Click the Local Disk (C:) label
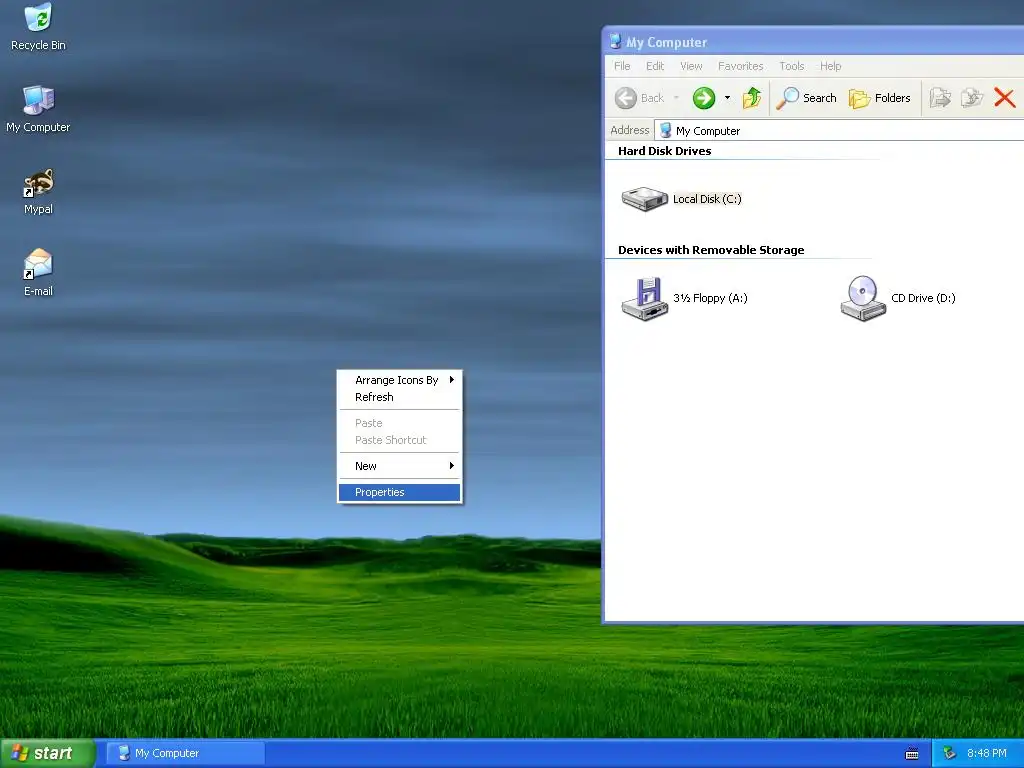 (707, 199)
